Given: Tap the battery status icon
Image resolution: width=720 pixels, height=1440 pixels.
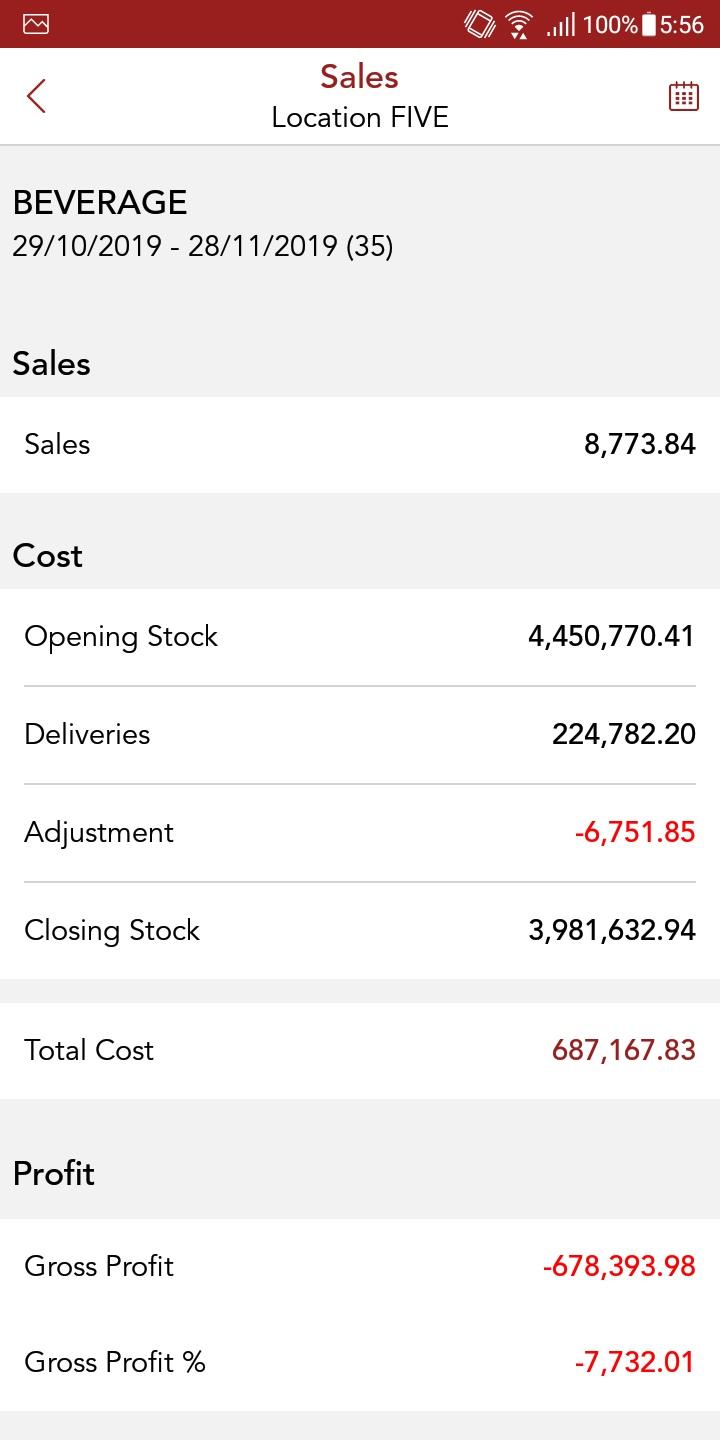Looking at the screenshot, I should [648, 24].
